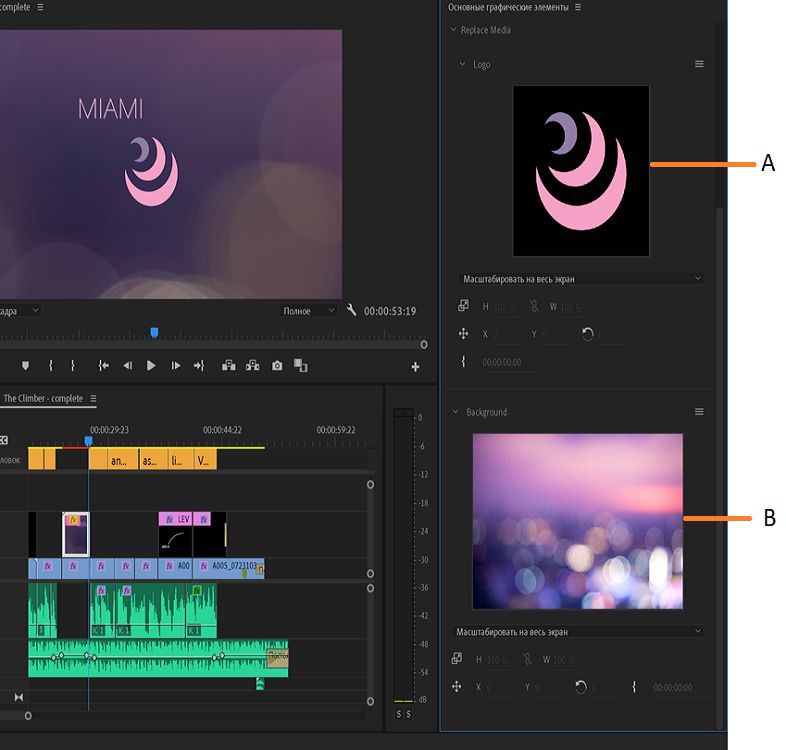The width and height of the screenshot is (786, 750).
Task: Step back one frame
Action: tap(127, 366)
